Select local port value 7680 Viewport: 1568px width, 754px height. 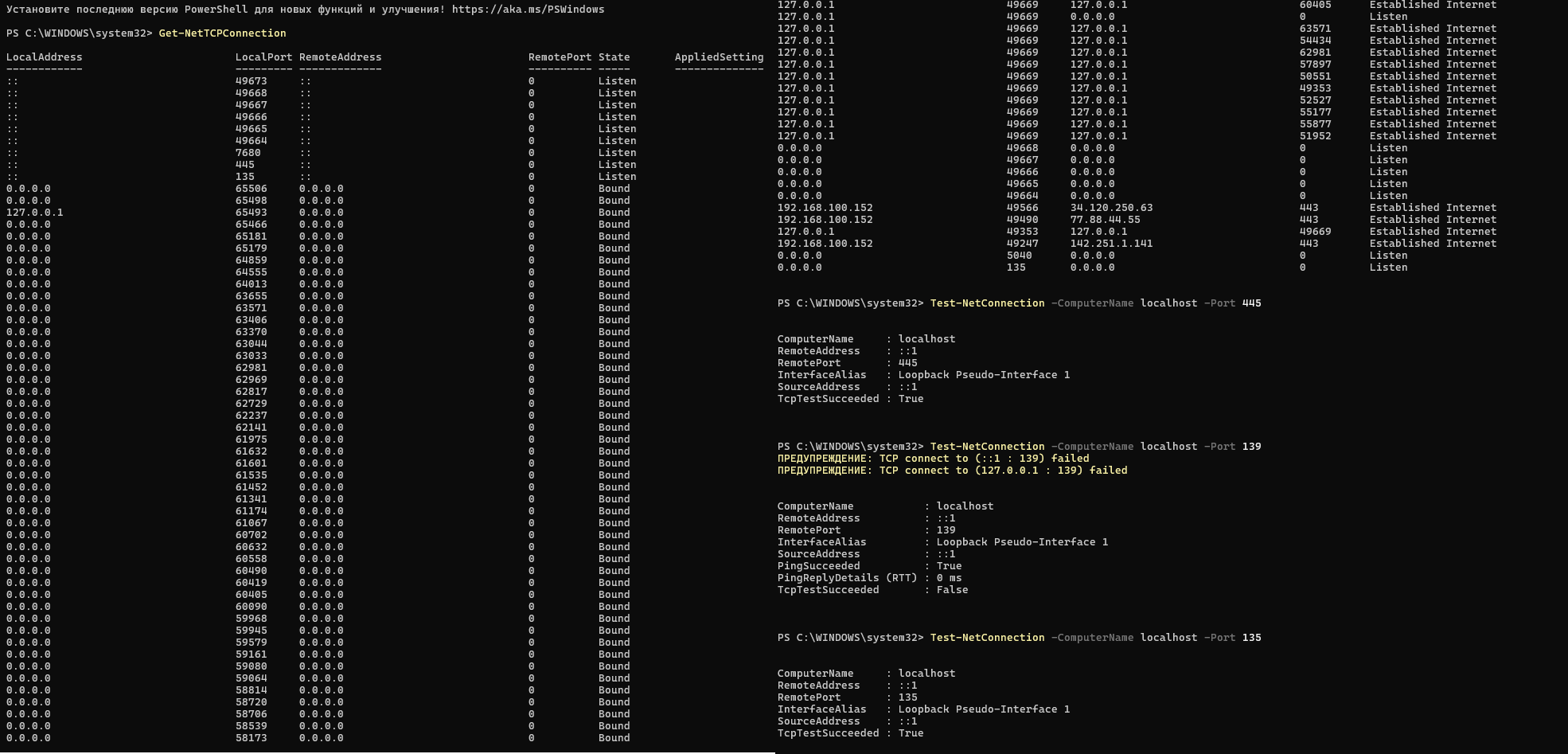pyautogui.click(x=248, y=153)
